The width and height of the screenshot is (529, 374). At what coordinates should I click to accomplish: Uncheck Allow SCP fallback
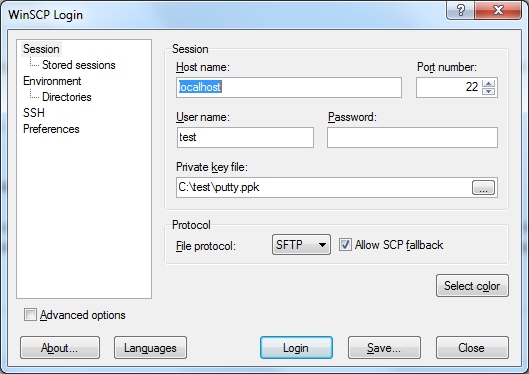pyautogui.click(x=345, y=245)
